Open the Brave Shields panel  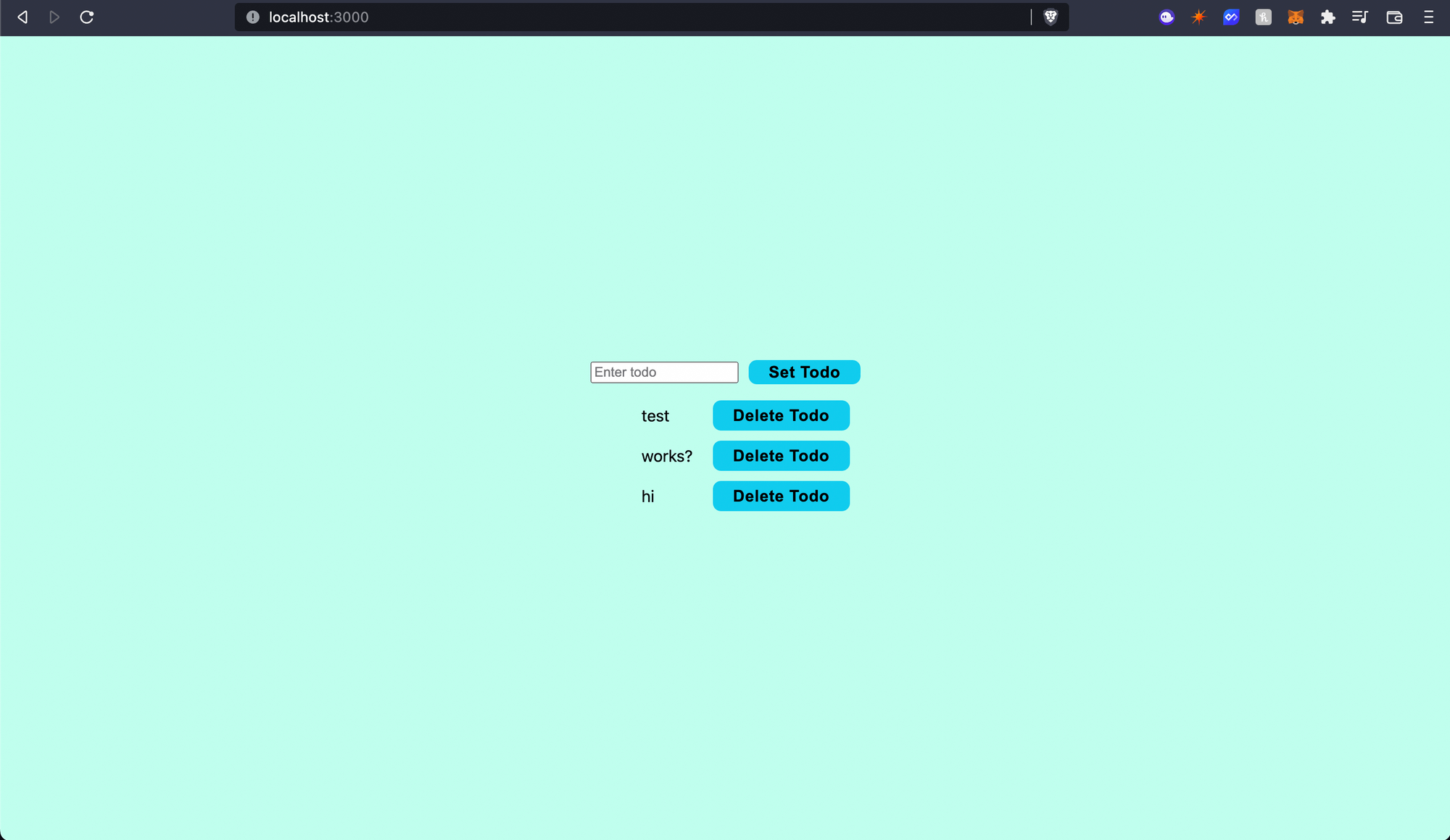pyautogui.click(x=1050, y=17)
